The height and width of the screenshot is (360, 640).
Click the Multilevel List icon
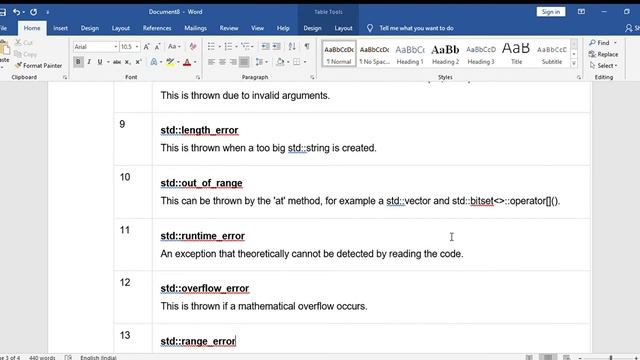[245, 47]
